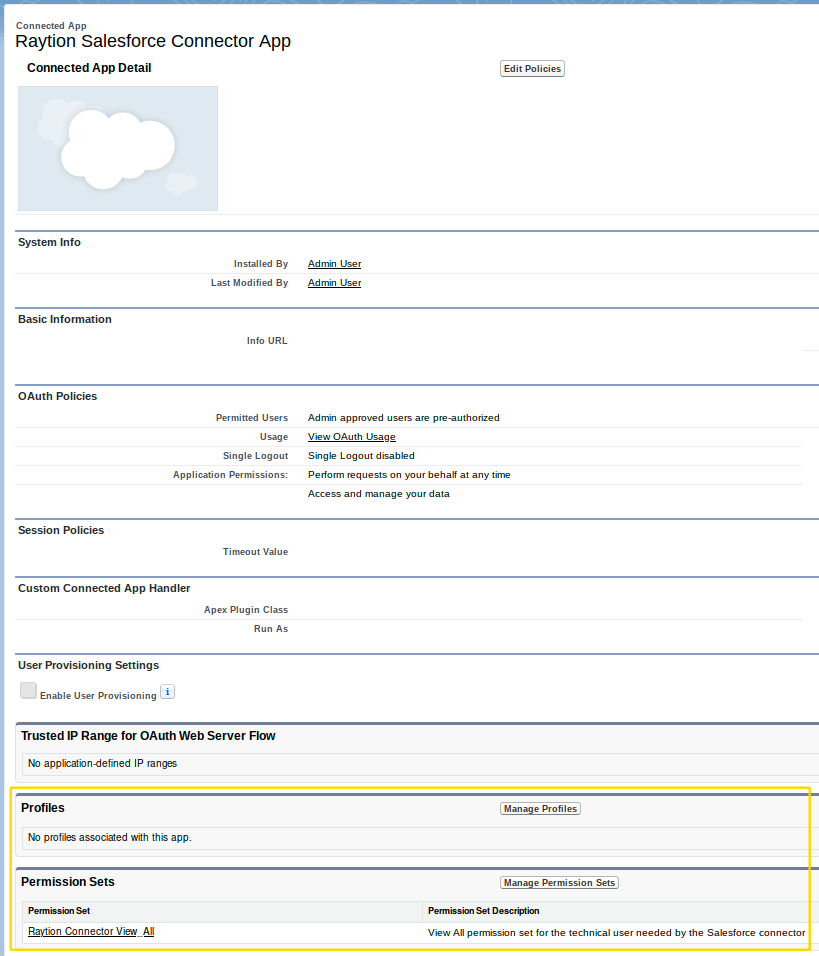Open Admin User link beside Last Modified By
Viewport: 819px width, 956px height.
pyautogui.click(x=334, y=282)
